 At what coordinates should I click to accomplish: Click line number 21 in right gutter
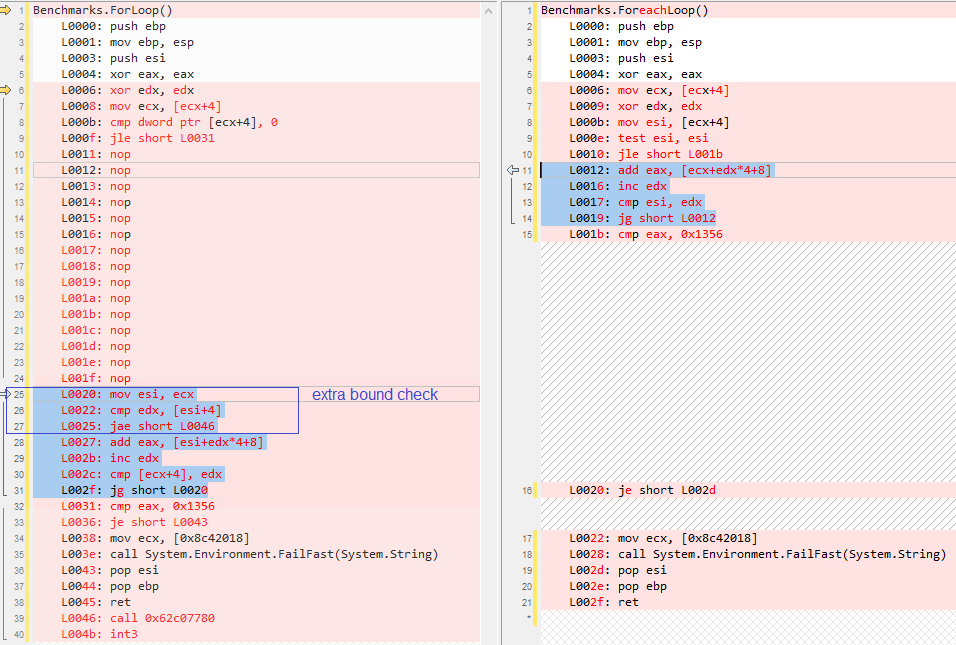point(527,602)
